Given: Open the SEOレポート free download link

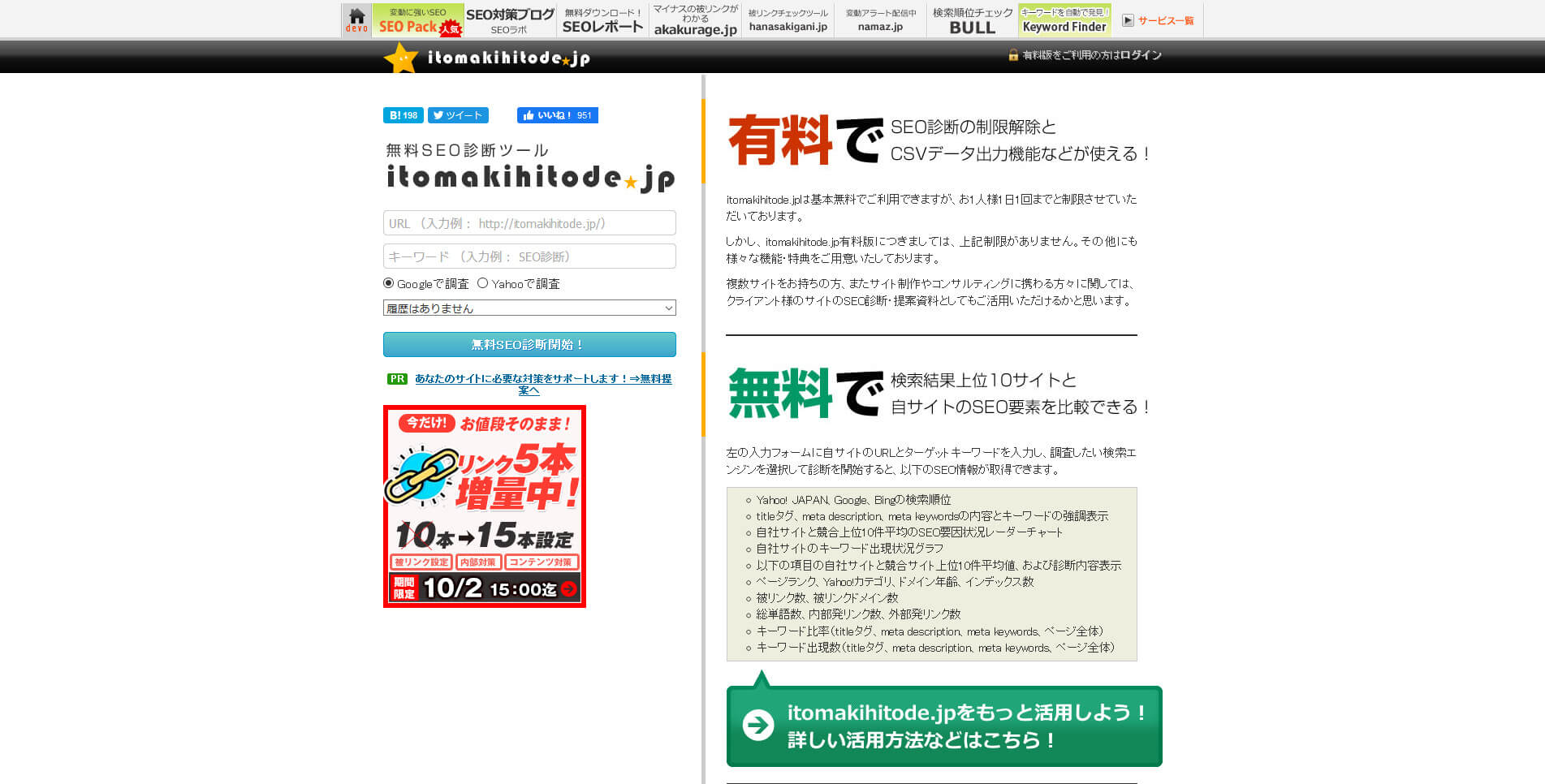Looking at the screenshot, I should tap(602, 20).
